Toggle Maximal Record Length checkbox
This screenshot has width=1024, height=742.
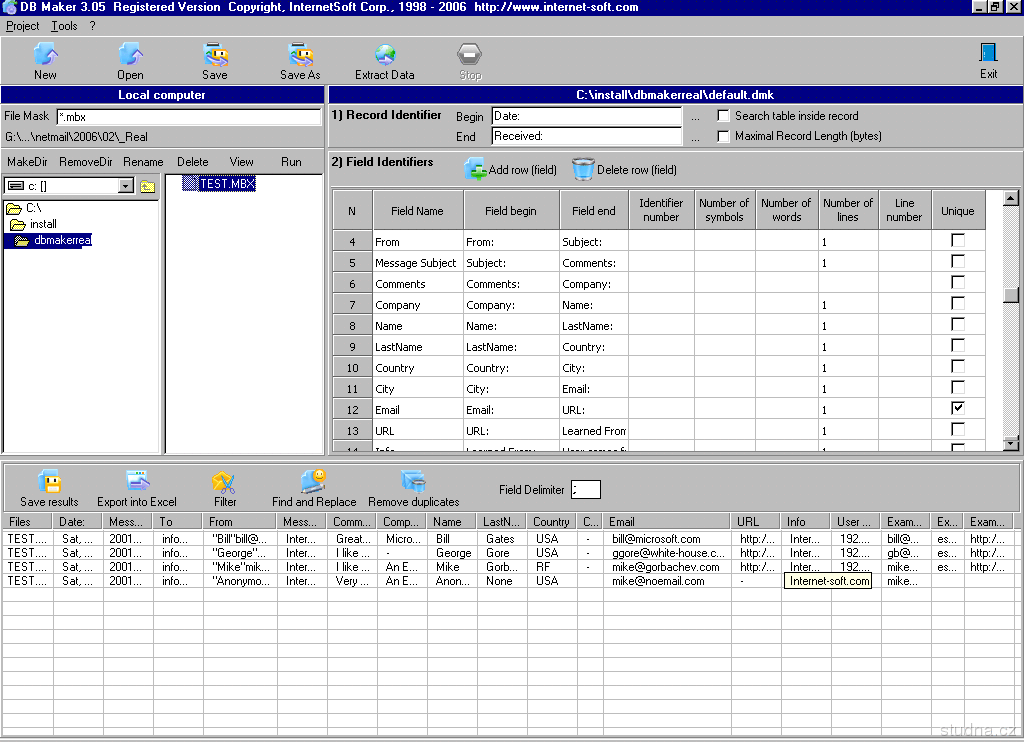coord(724,136)
